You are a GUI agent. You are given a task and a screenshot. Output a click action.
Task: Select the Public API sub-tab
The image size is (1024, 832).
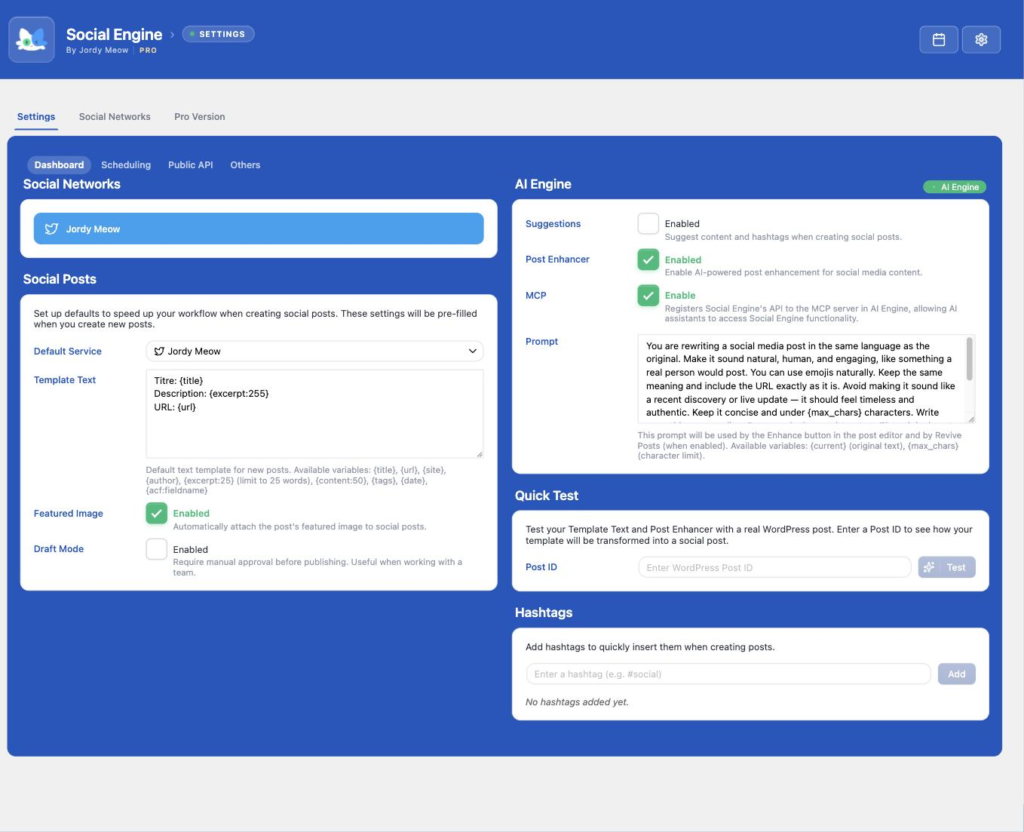[x=190, y=165]
